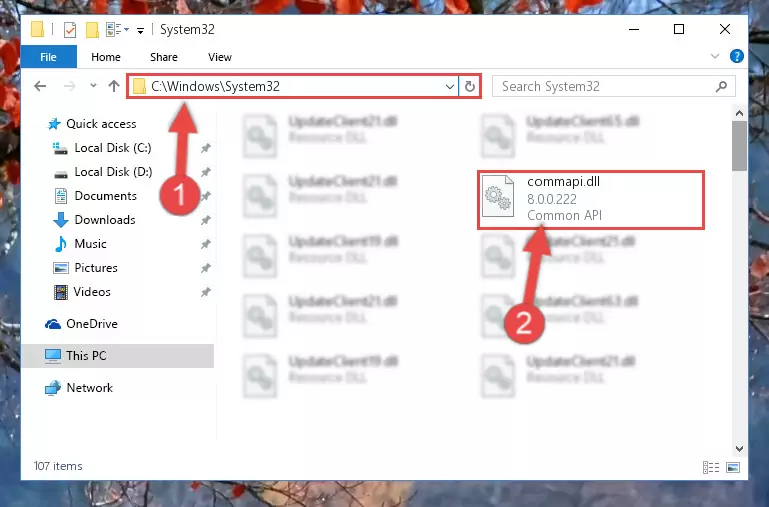The image size is (769, 507).
Task: Switch to large icons view layout
Action: pos(733,467)
